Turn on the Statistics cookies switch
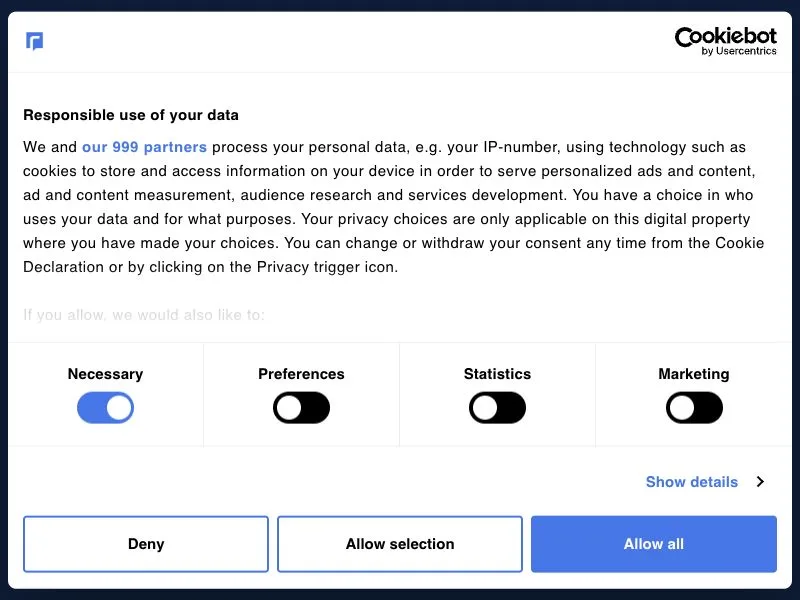This screenshot has height=600, width=800. click(x=497, y=408)
